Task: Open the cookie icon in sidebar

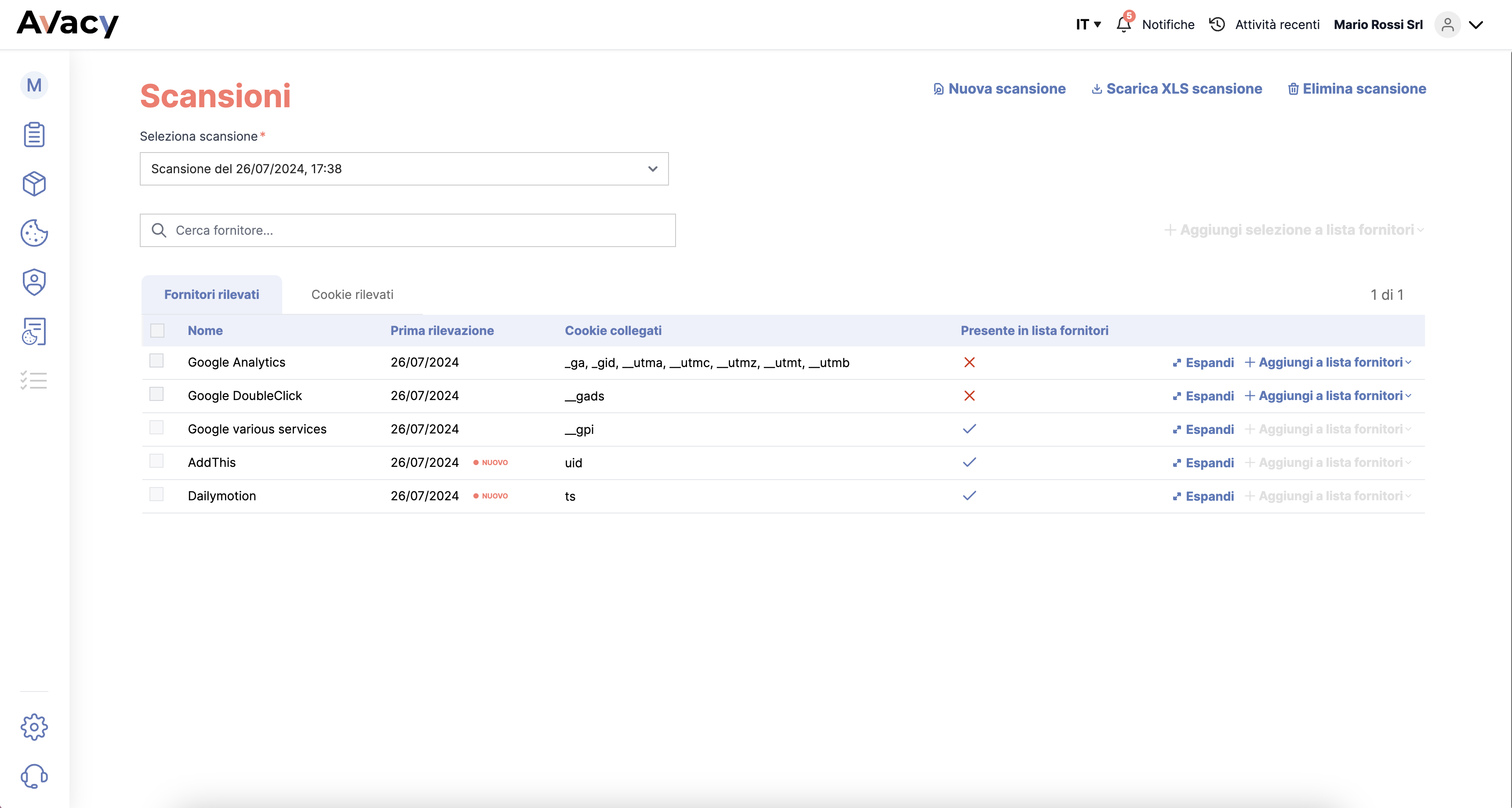Action: pyautogui.click(x=34, y=233)
